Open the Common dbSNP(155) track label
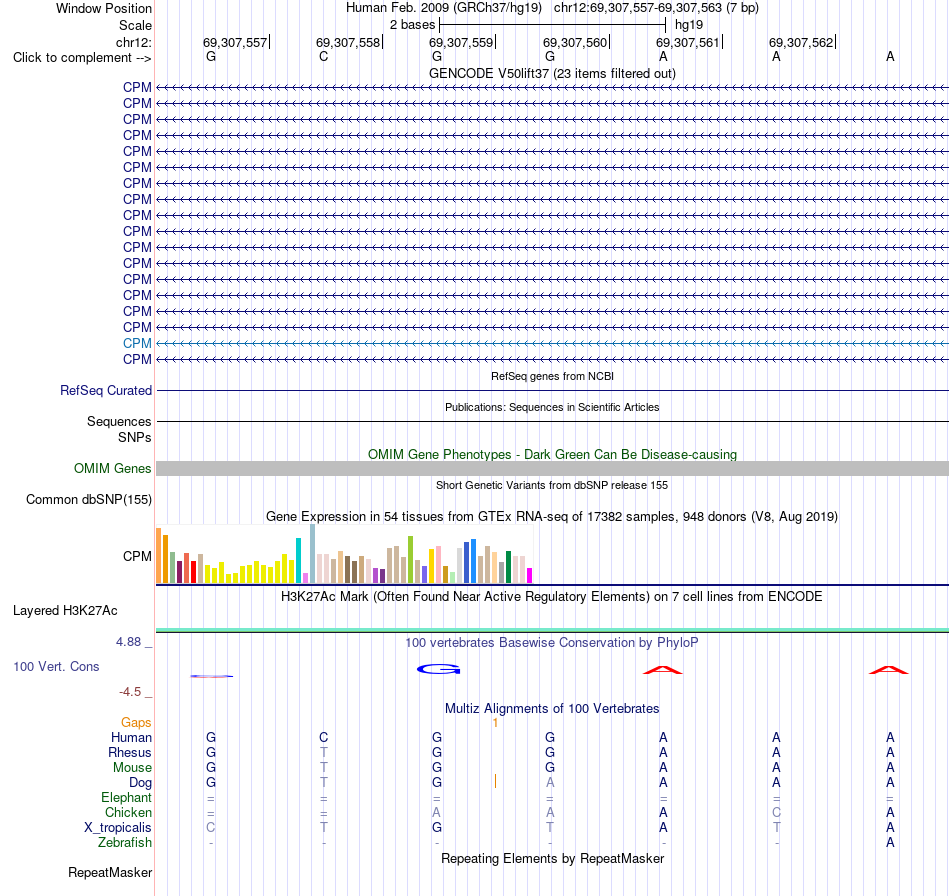The height and width of the screenshot is (896, 950). (88, 499)
